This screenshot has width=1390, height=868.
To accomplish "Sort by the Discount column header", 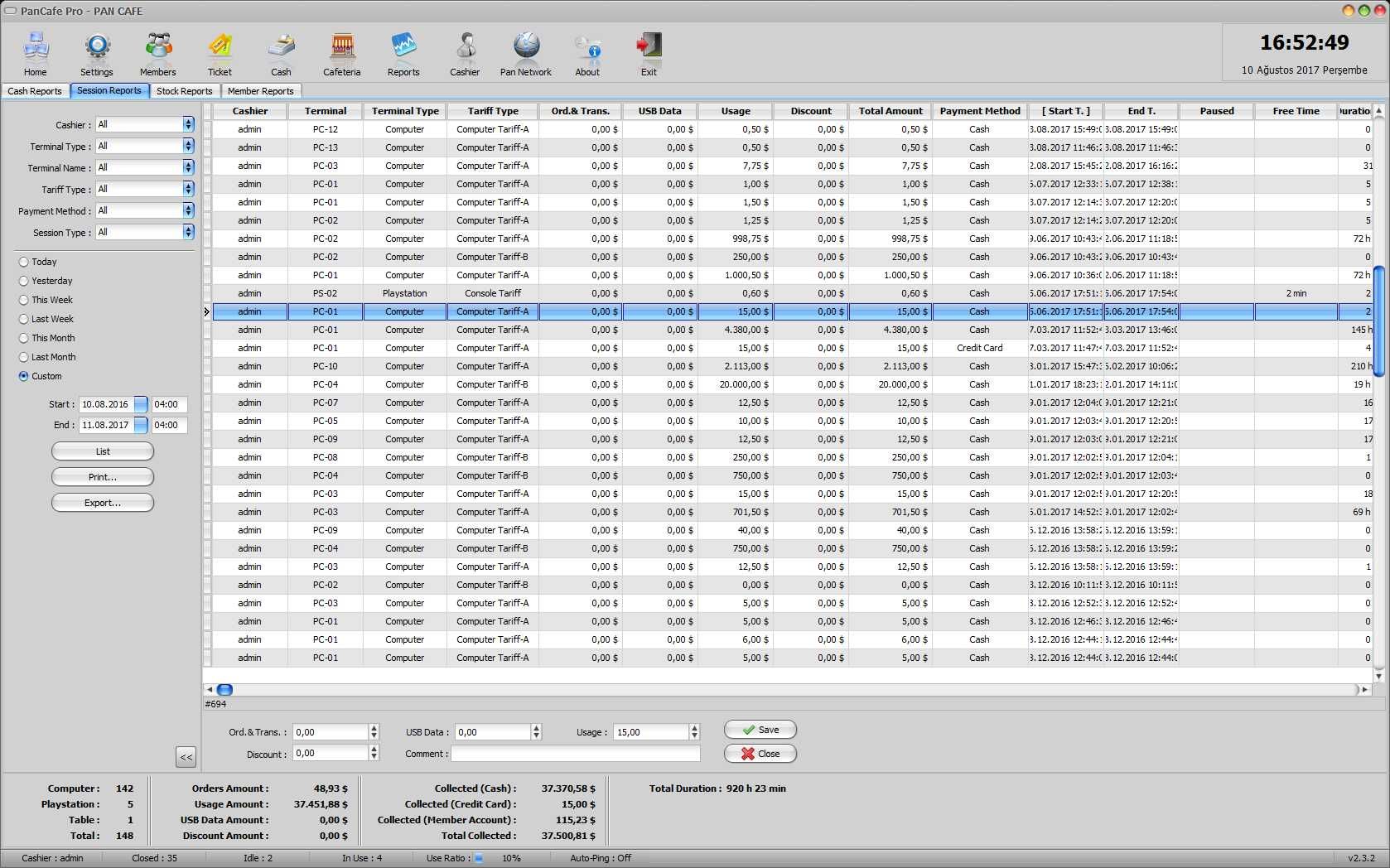I will point(811,111).
